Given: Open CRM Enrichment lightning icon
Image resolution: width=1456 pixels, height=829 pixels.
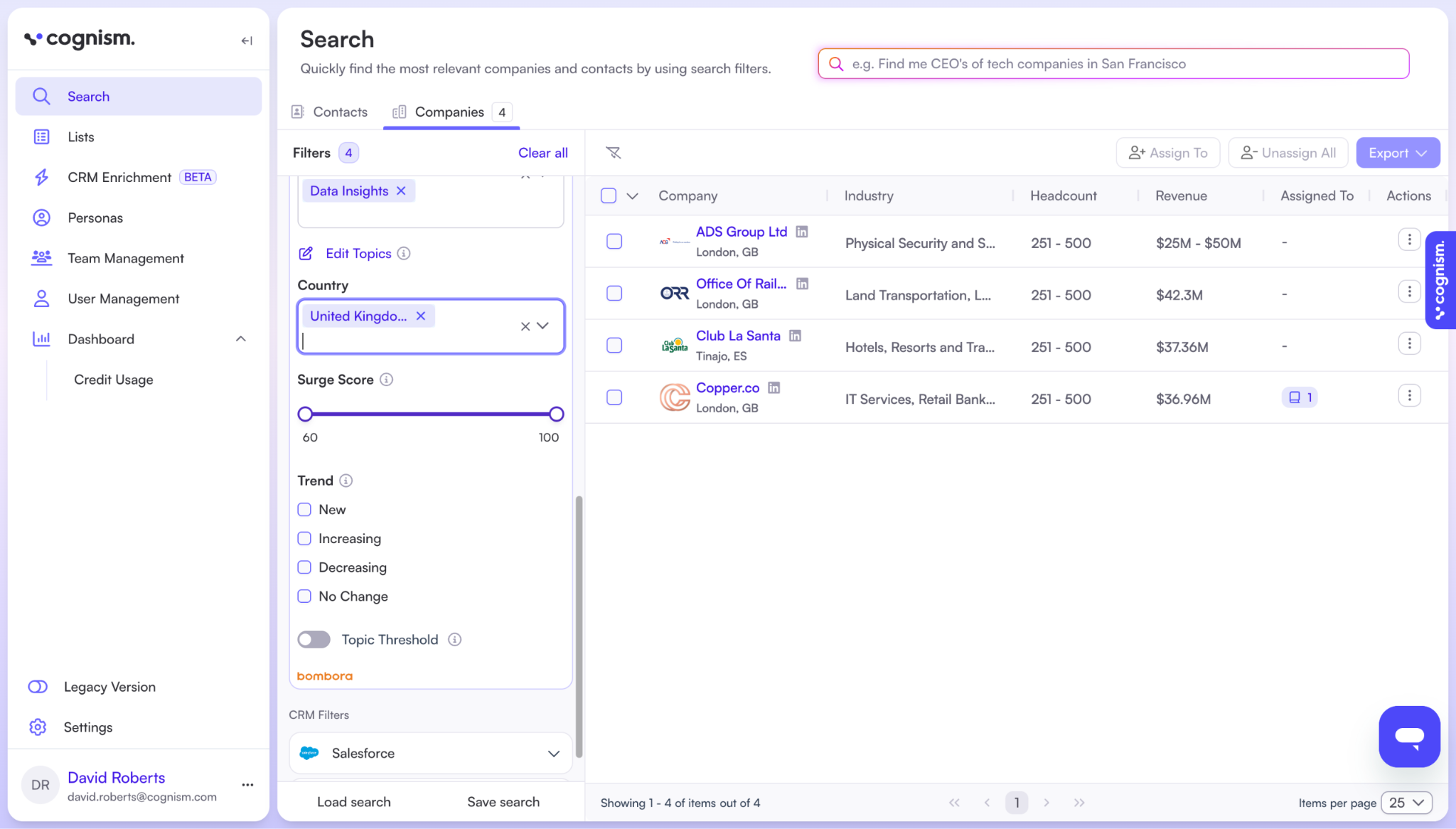Looking at the screenshot, I should click(42, 177).
